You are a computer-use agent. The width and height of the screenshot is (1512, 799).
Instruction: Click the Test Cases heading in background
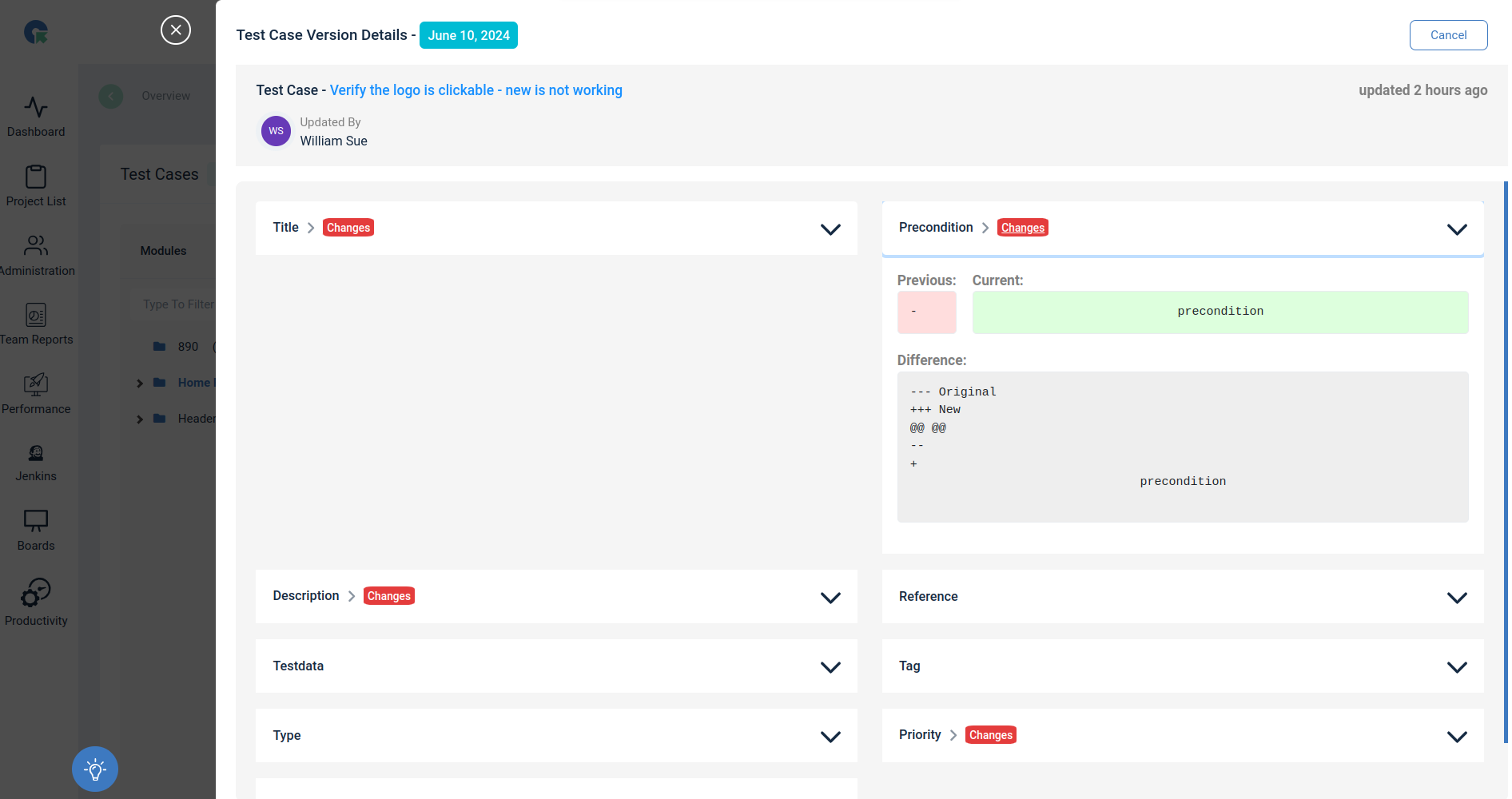[x=159, y=174]
